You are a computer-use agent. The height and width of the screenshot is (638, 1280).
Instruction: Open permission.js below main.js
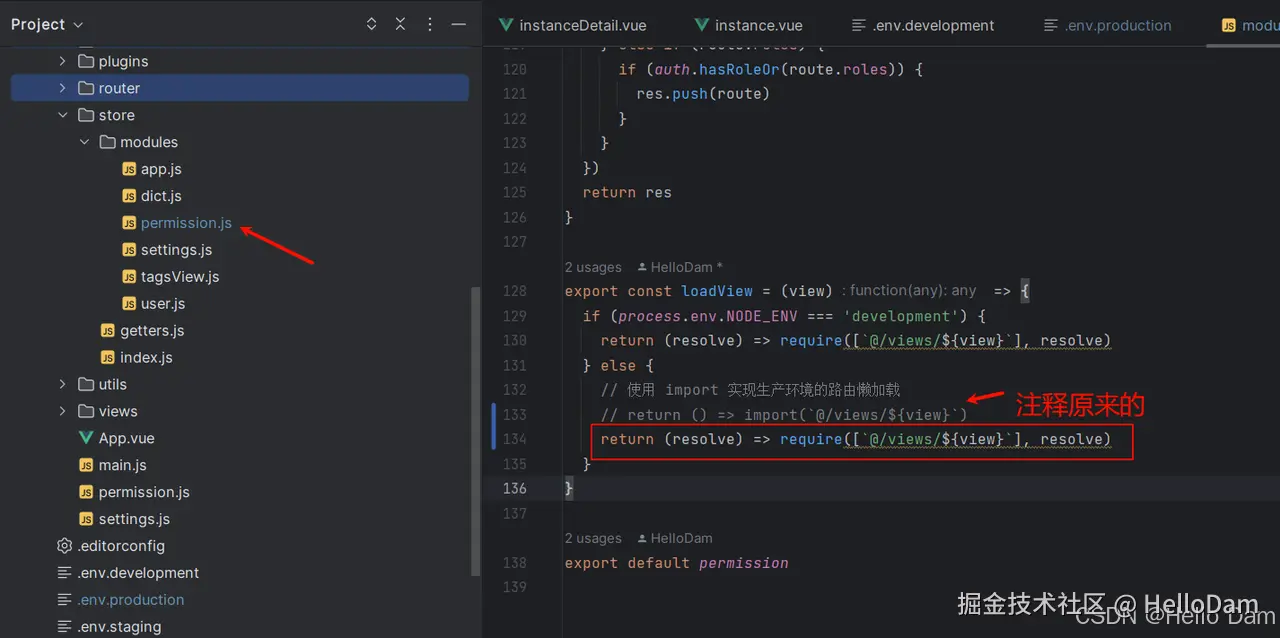coord(144,492)
